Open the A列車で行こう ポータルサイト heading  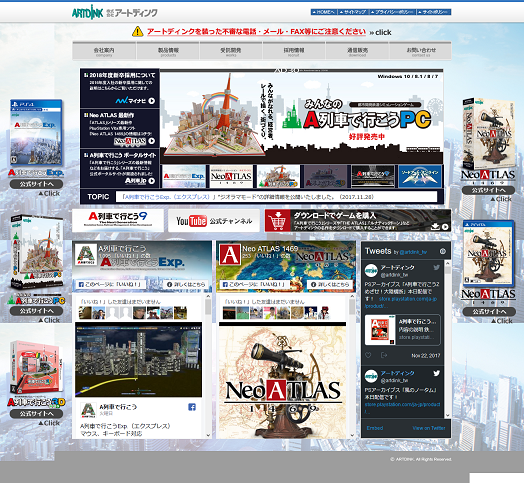click(123, 155)
